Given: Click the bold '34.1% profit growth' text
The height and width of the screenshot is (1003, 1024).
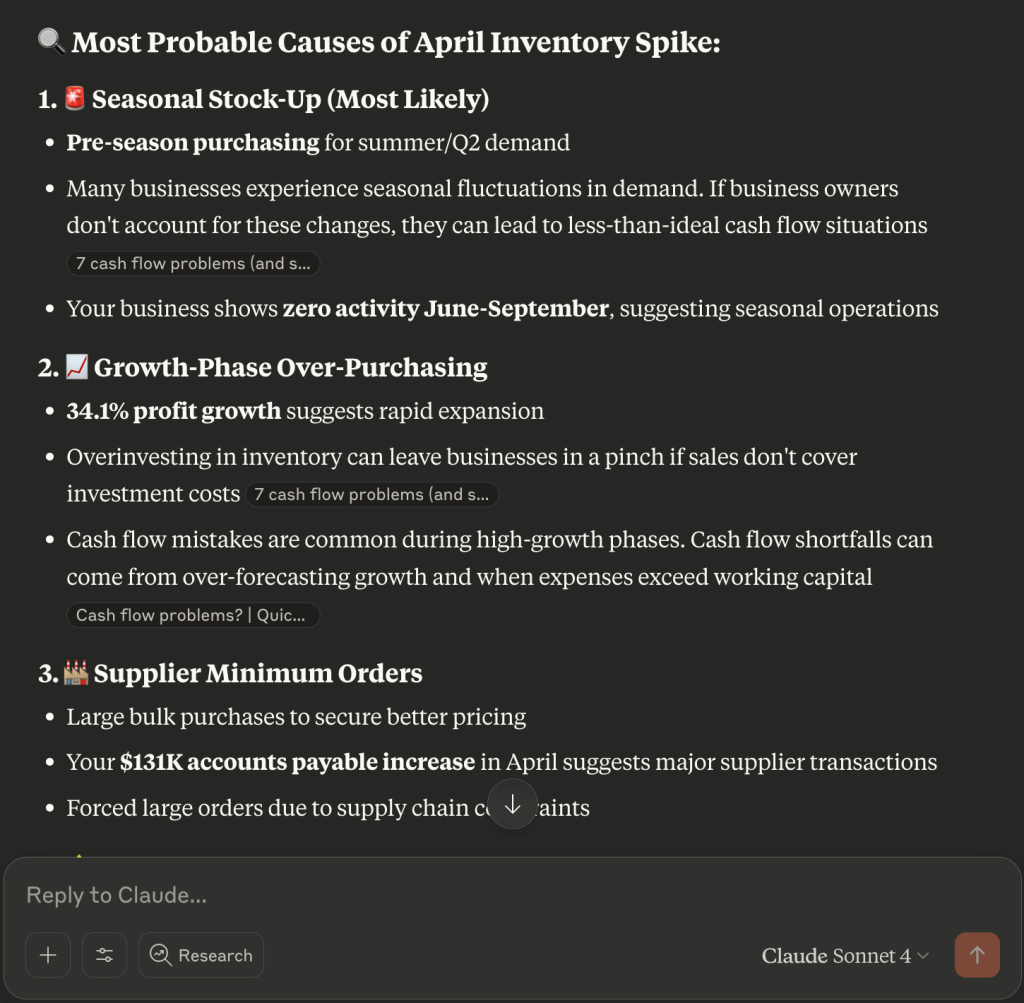Looking at the screenshot, I should 174,411.
